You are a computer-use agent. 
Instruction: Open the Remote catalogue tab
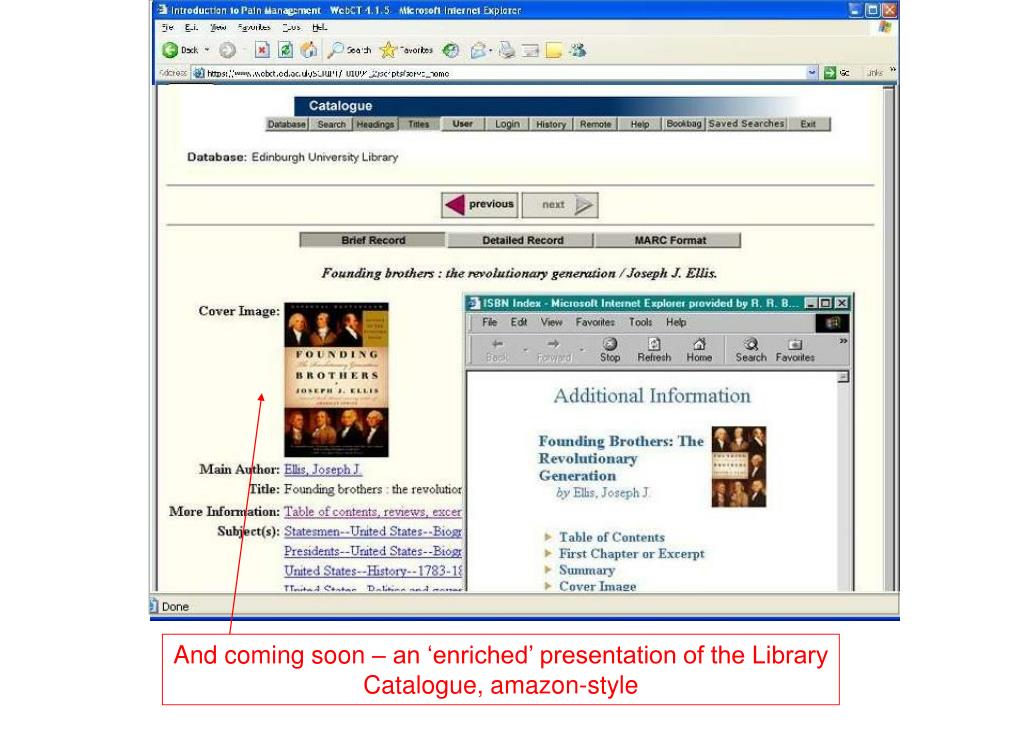[x=596, y=124]
